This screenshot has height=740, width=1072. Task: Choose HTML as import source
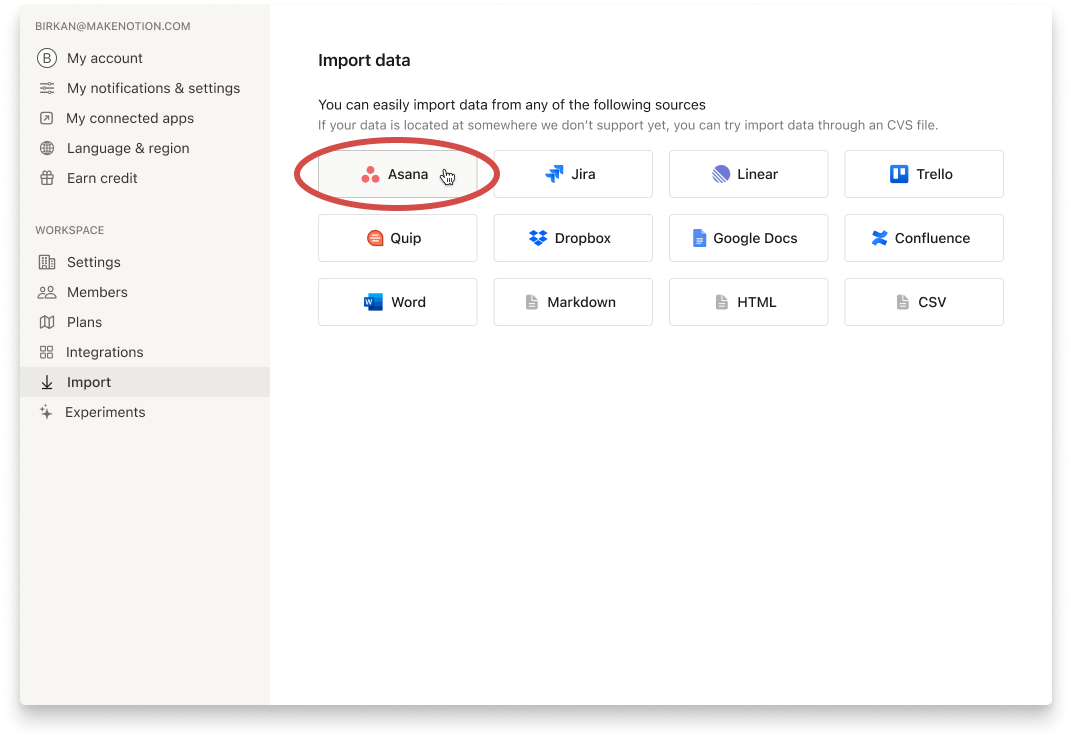[x=748, y=302]
